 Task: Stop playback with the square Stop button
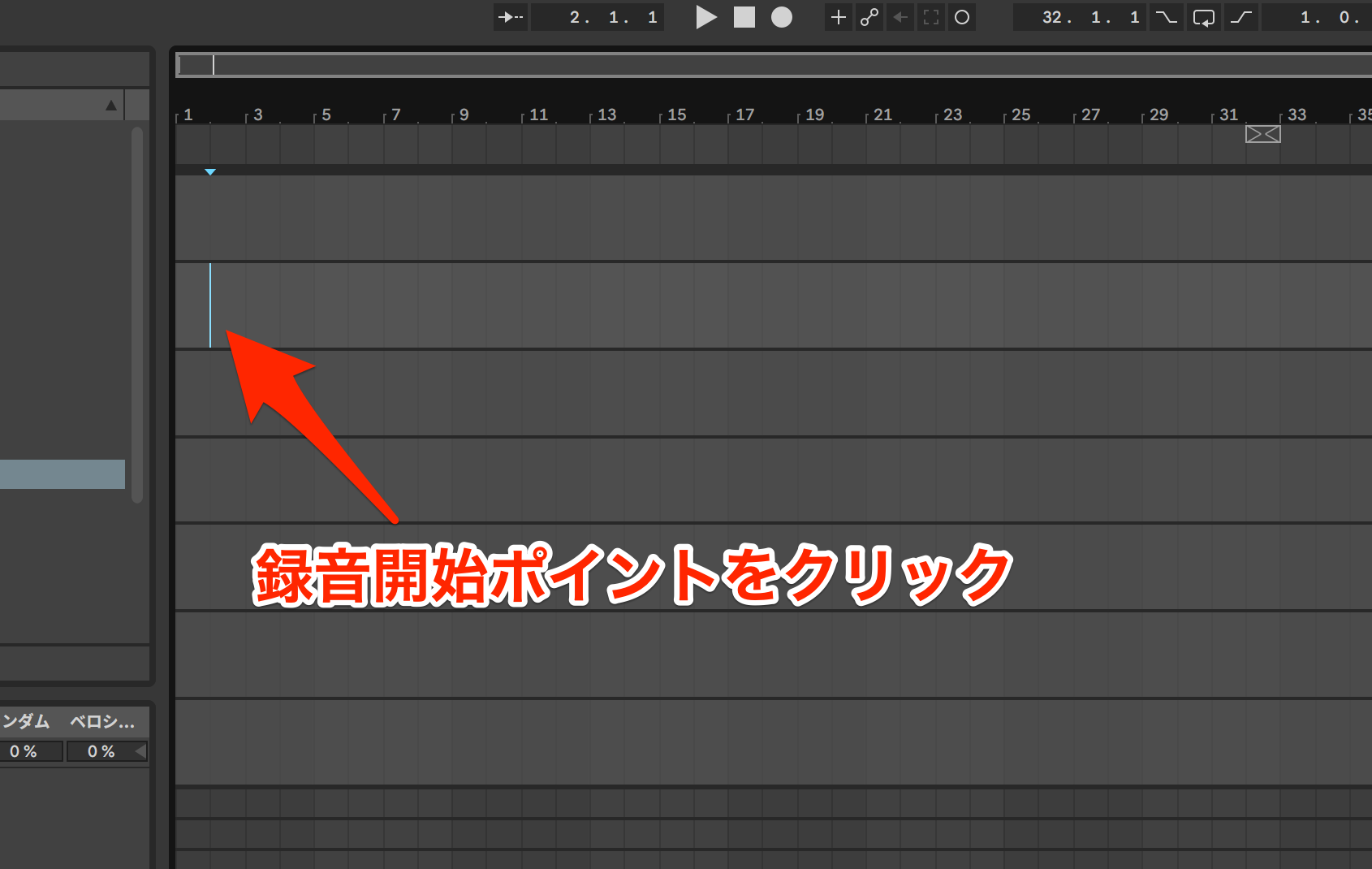click(744, 17)
